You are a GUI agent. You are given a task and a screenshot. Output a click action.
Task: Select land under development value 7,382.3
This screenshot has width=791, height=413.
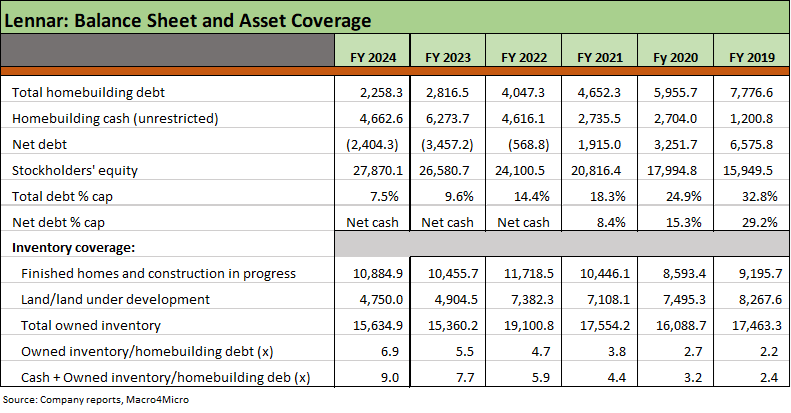click(532, 300)
